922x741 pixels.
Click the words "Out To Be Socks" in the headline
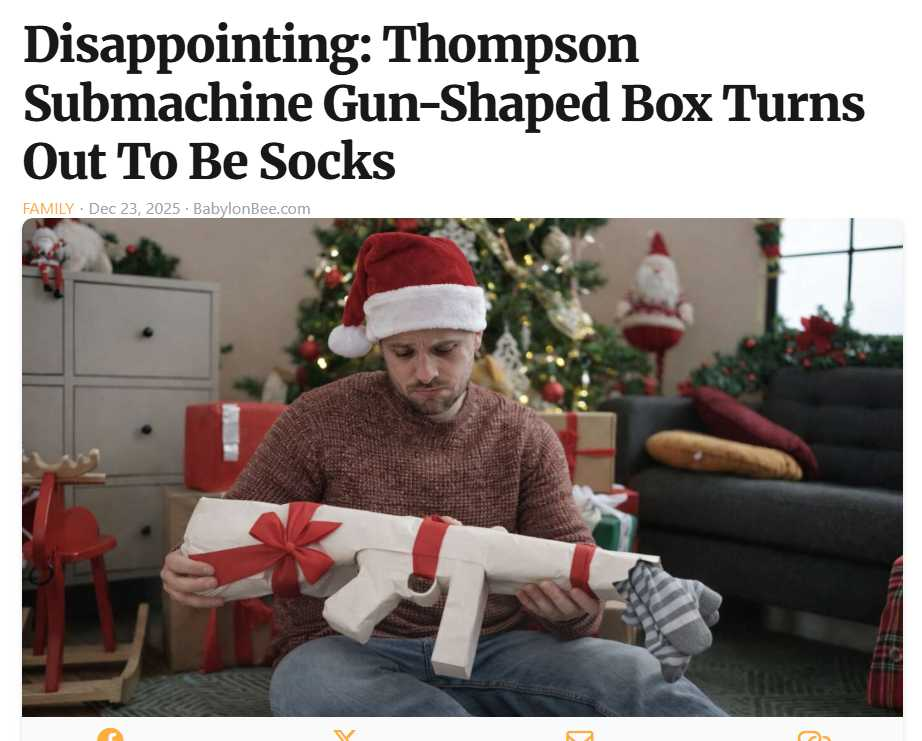pyautogui.click(x=209, y=161)
